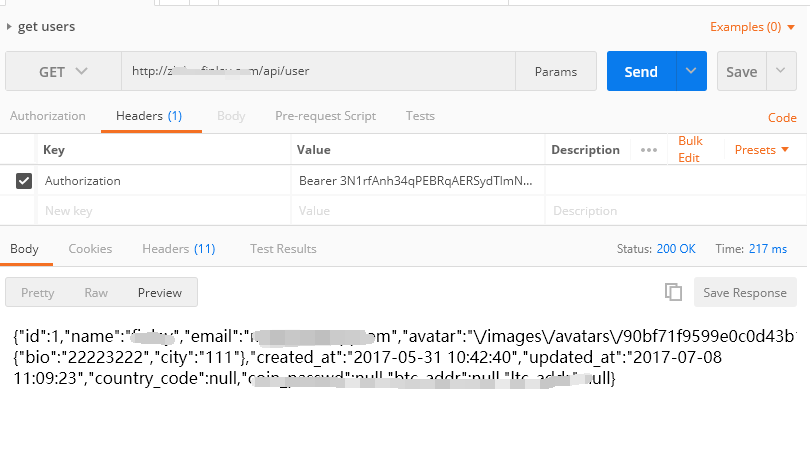Open the Pre-request Script tab
The width and height of the screenshot is (810, 475).
point(325,116)
